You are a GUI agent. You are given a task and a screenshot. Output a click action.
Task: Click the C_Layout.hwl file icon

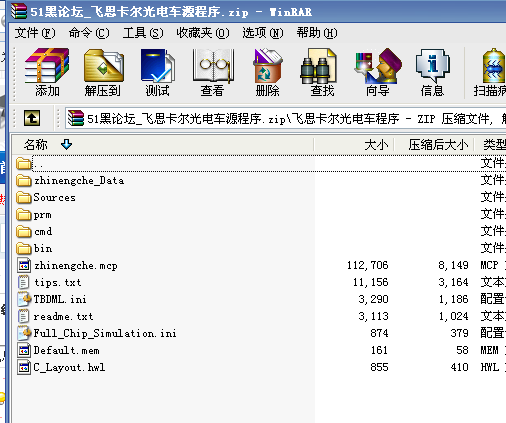tap(24, 367)
